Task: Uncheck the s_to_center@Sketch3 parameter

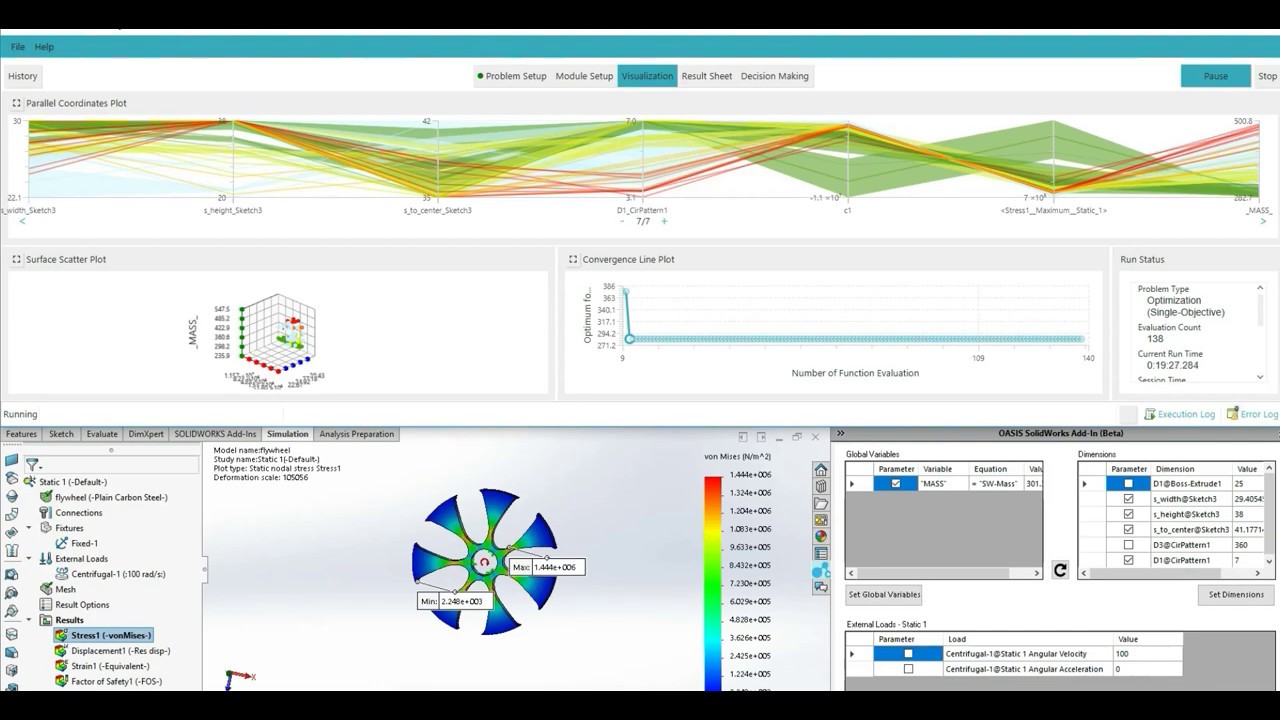Action: 1129,530
